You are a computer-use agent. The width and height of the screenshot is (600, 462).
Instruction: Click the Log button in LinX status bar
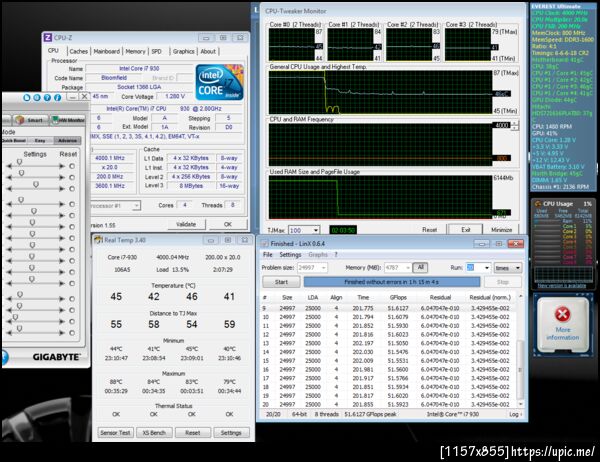tap(515, 414)
